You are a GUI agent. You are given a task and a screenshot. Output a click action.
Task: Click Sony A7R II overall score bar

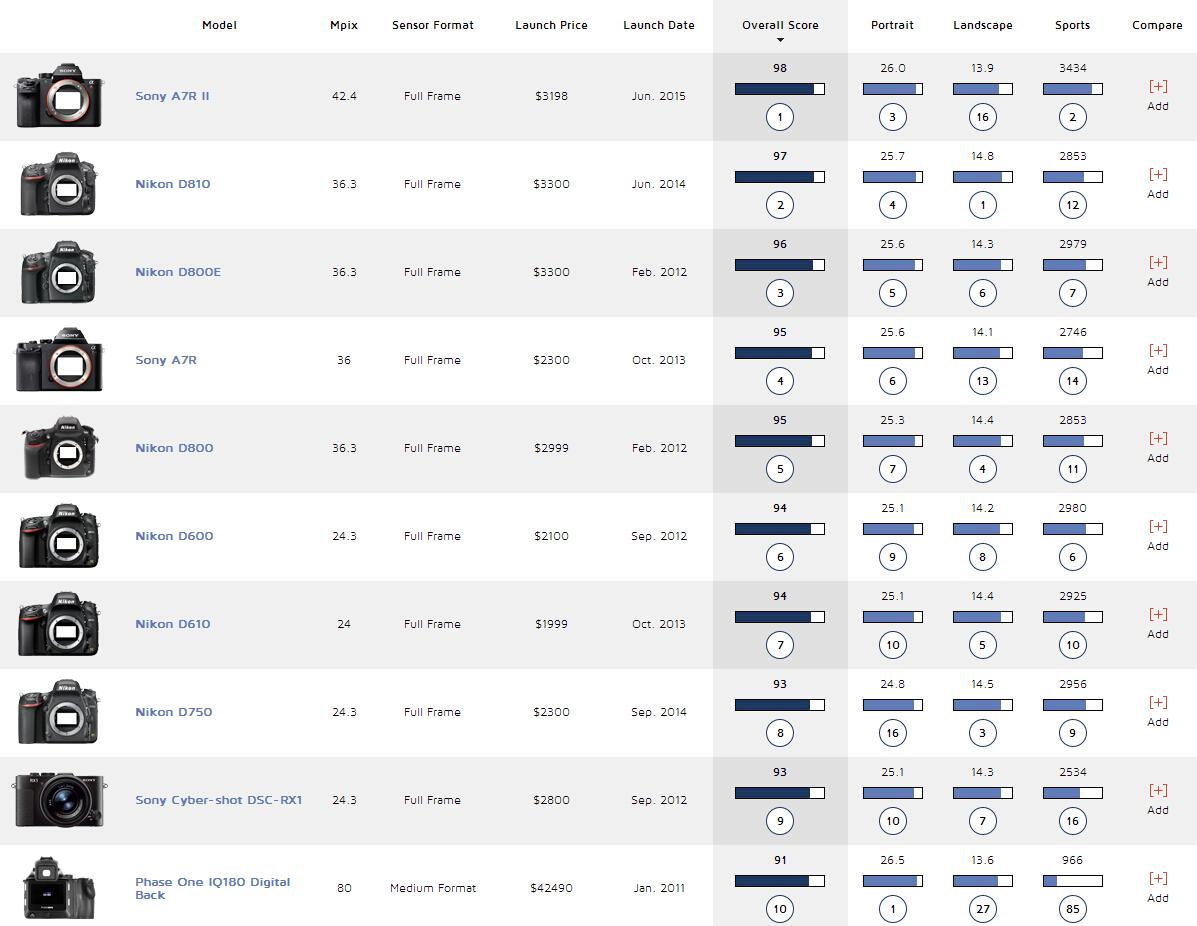[x=780, y=89]
